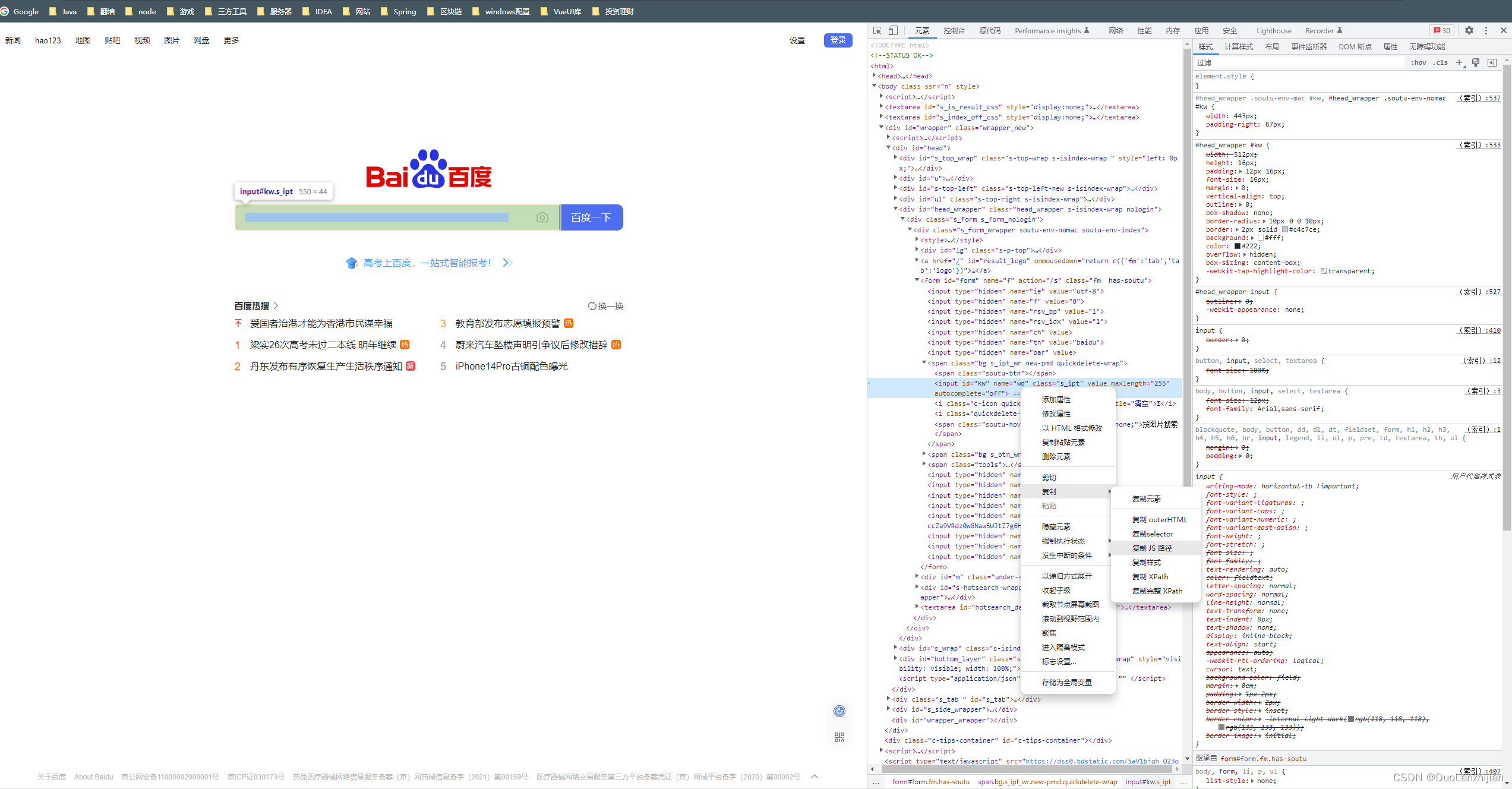Expand the background shorthand triangle
Screen dimensions: 1512x789
[x=1253, y=238]
